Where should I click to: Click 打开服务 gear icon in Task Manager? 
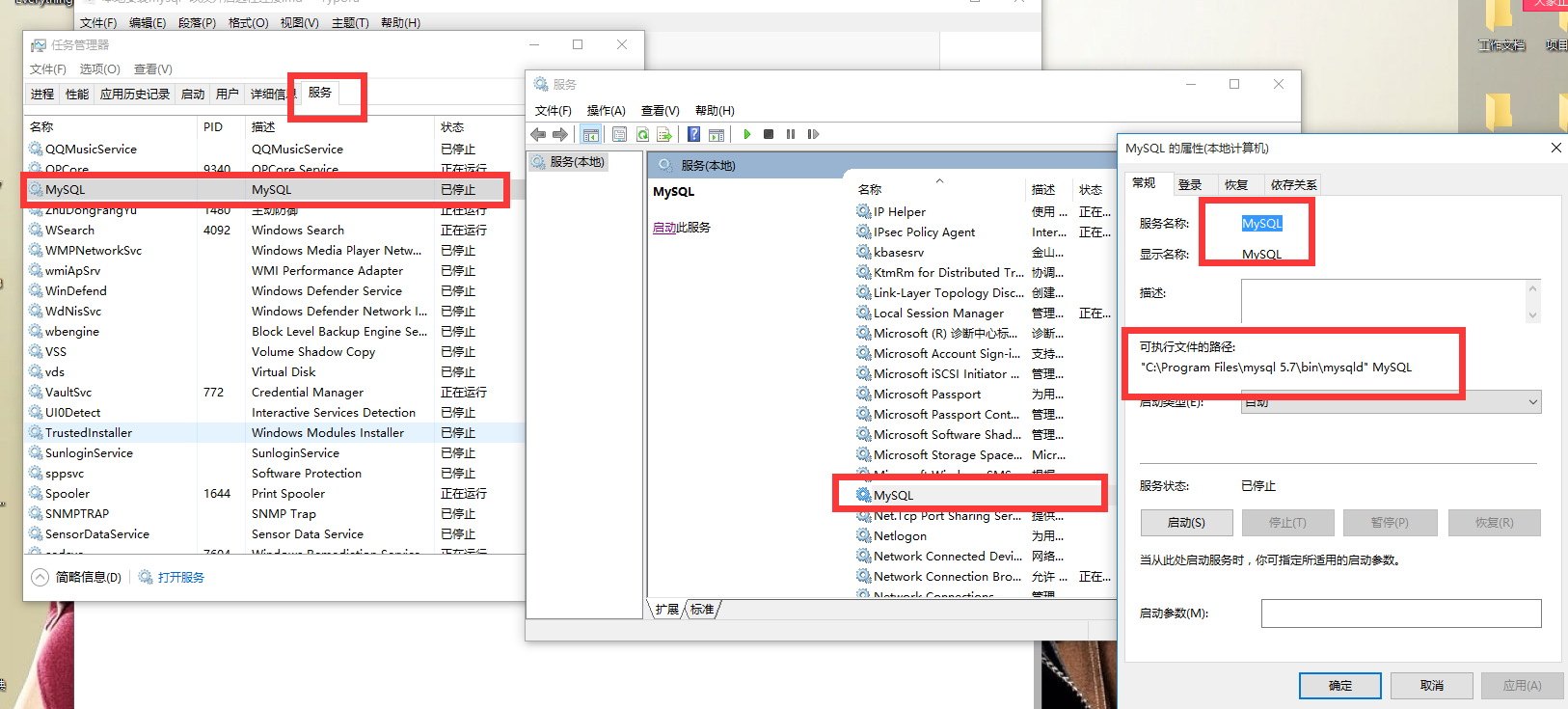point(146,577)
